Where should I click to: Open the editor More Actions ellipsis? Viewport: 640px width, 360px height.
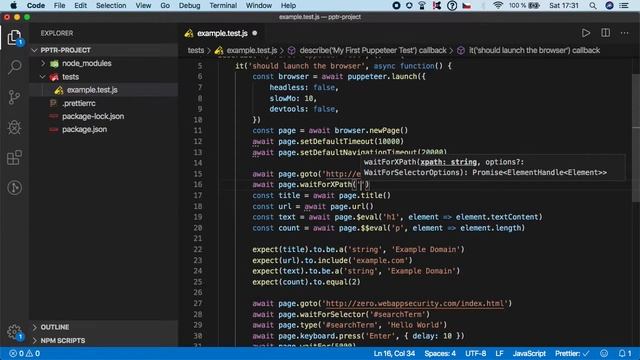tap(625, 33)
